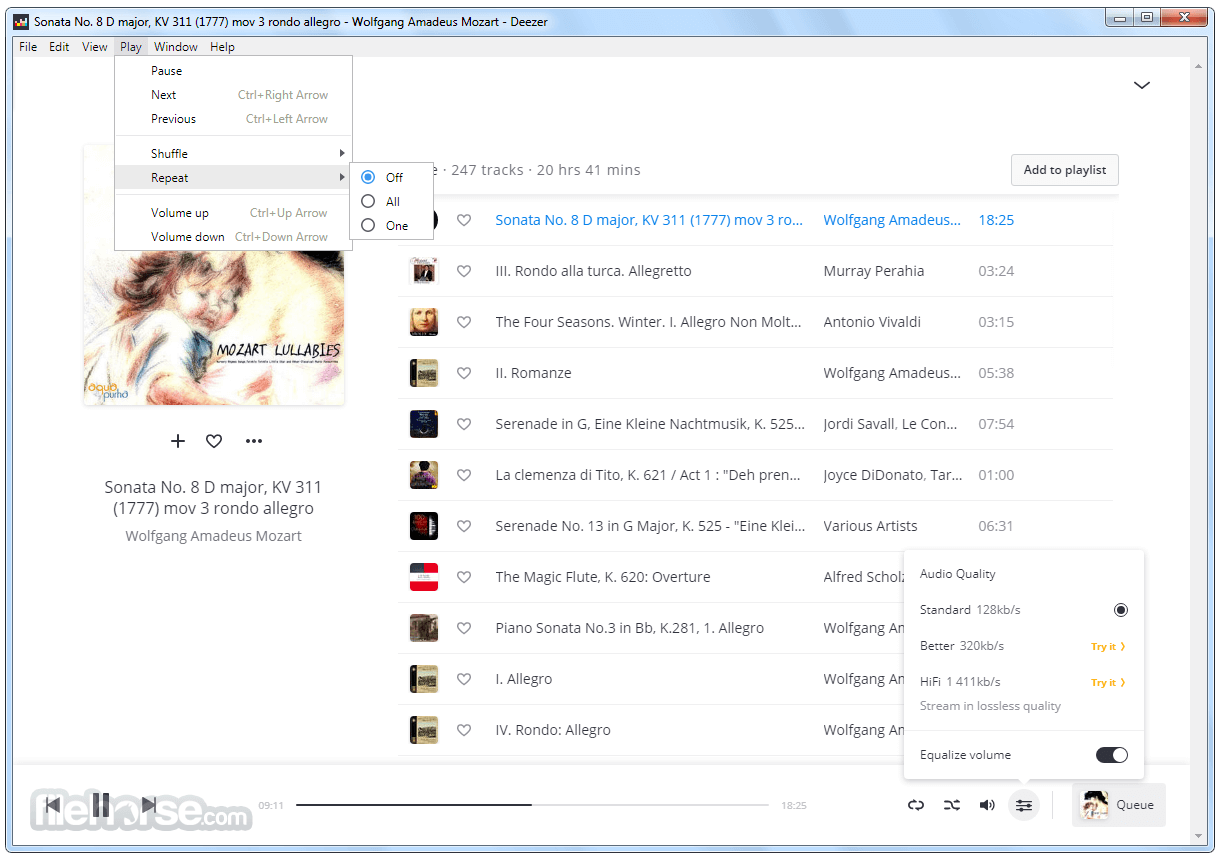Click album thumbnail of The Magic Flute Overture
This screenshot has width=1220, height=861.
[424, 577]
